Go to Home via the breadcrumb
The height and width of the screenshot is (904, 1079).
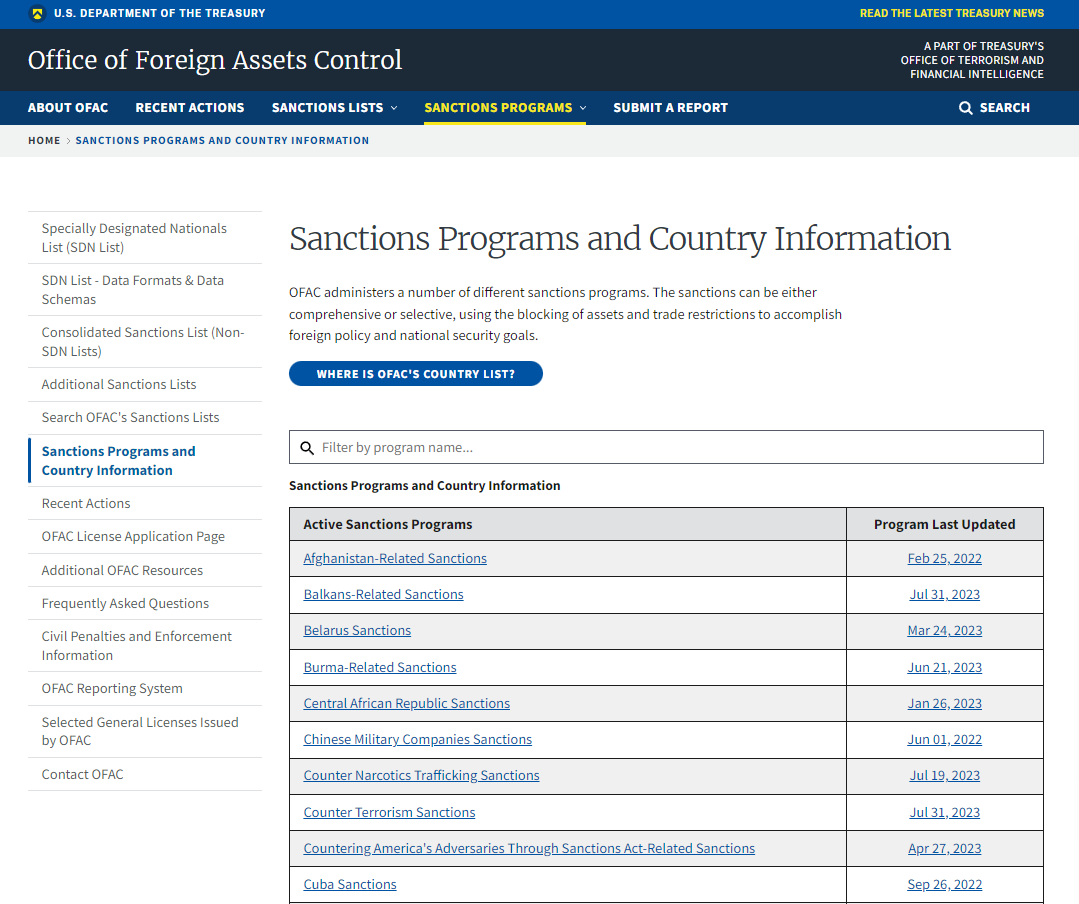(x=44, y=141)
